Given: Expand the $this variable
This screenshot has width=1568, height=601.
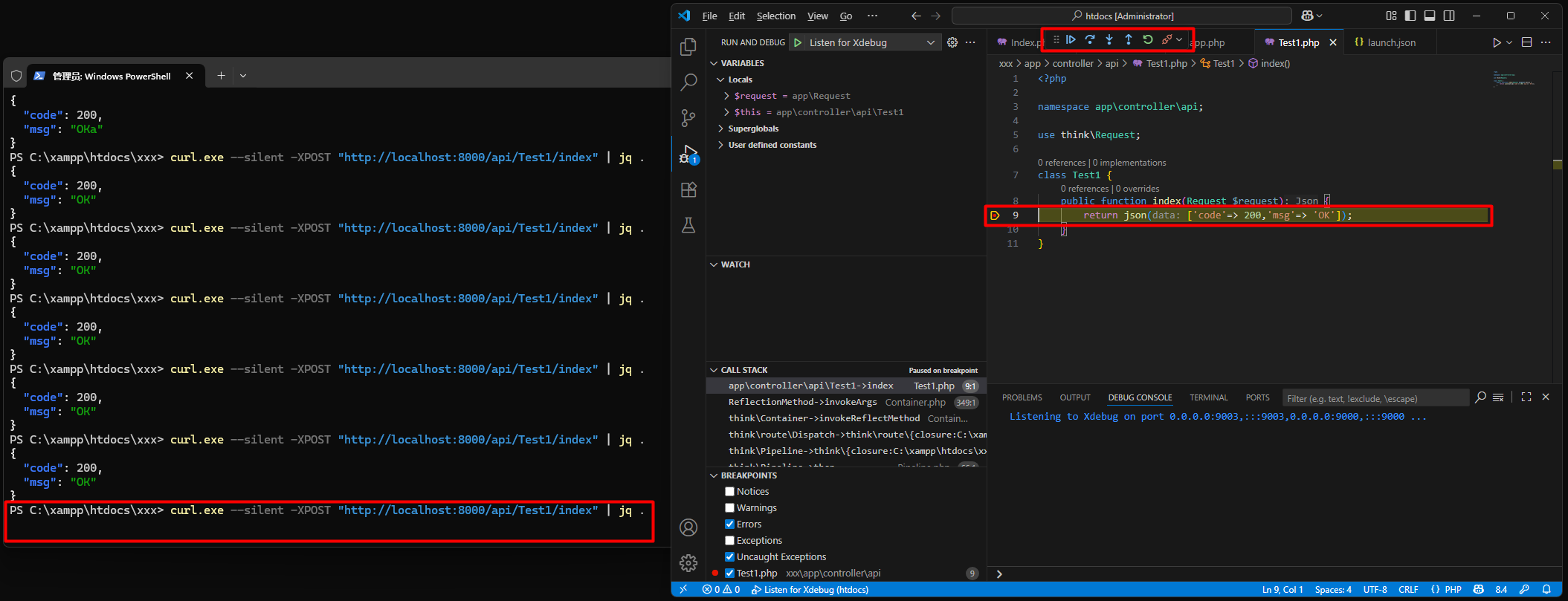Looking at the screenshot, I should tap(726, 112).
